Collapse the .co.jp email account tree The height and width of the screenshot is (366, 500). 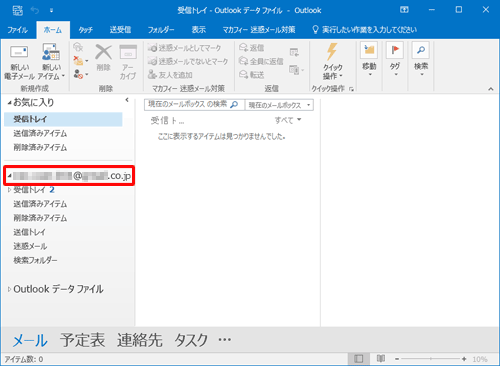10,176
